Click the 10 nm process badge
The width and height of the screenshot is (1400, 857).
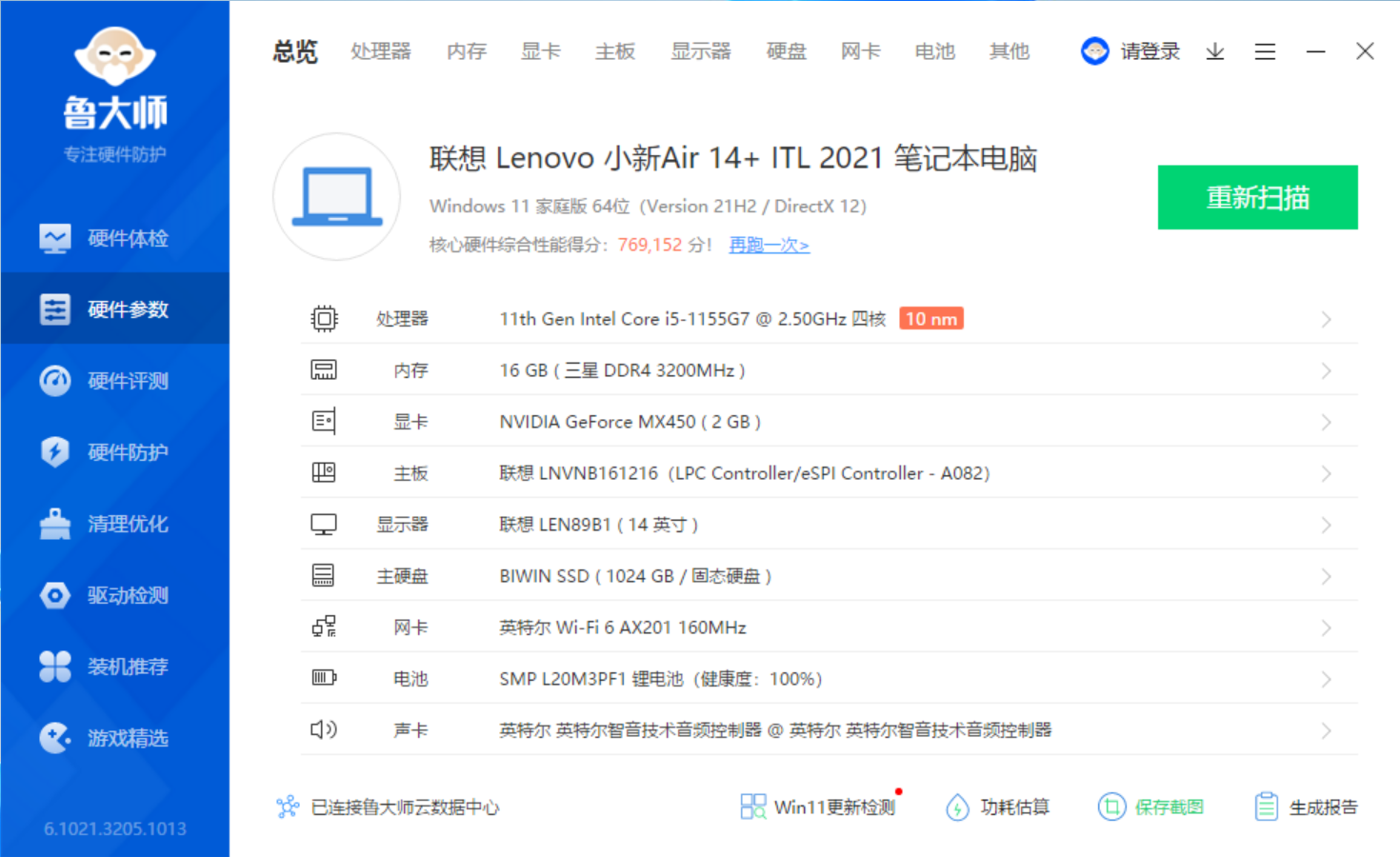(930, 319)
